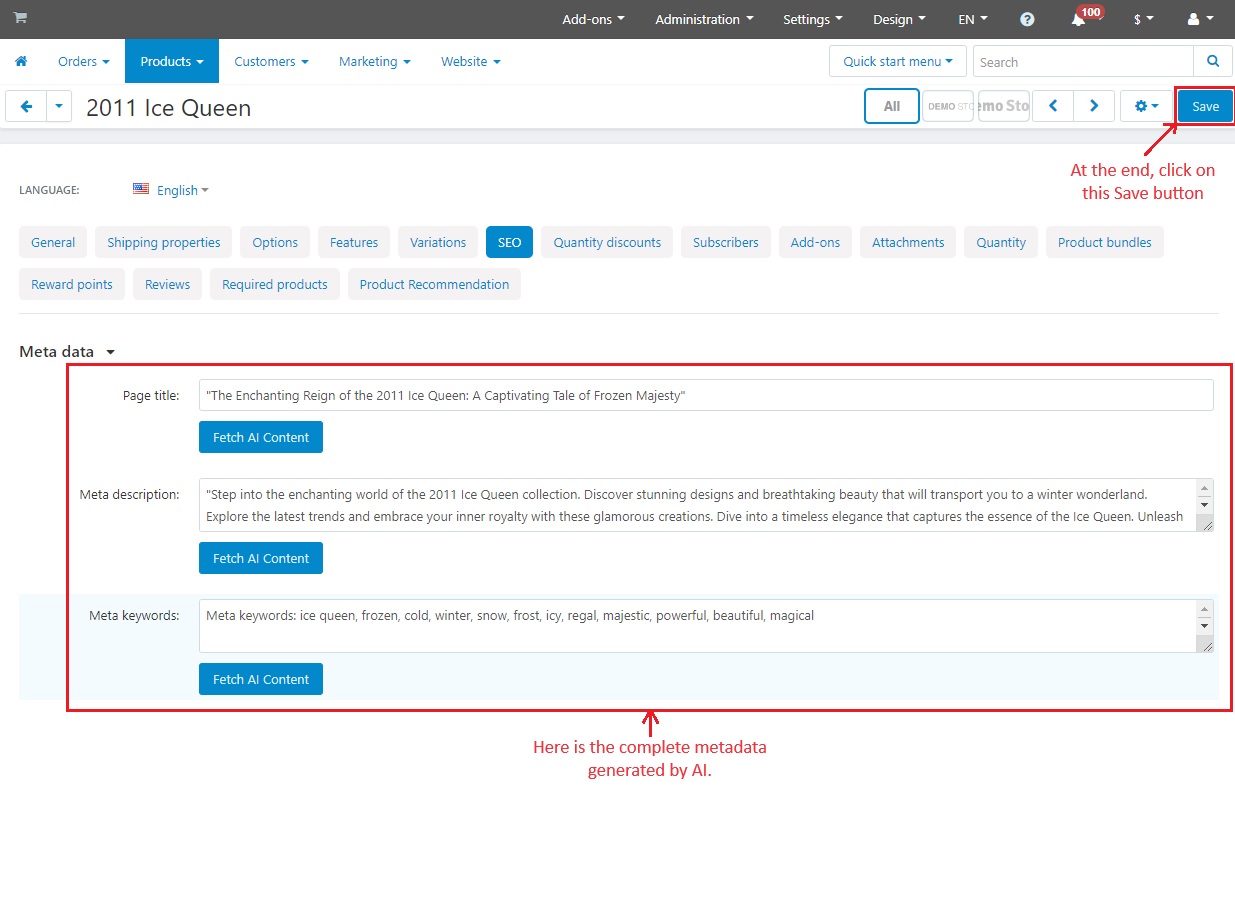Image resolution: width=1235 pixels, height=921 pixels.
Task: Open the dropdown next to back arrow
Action: (x=59, y=106)
